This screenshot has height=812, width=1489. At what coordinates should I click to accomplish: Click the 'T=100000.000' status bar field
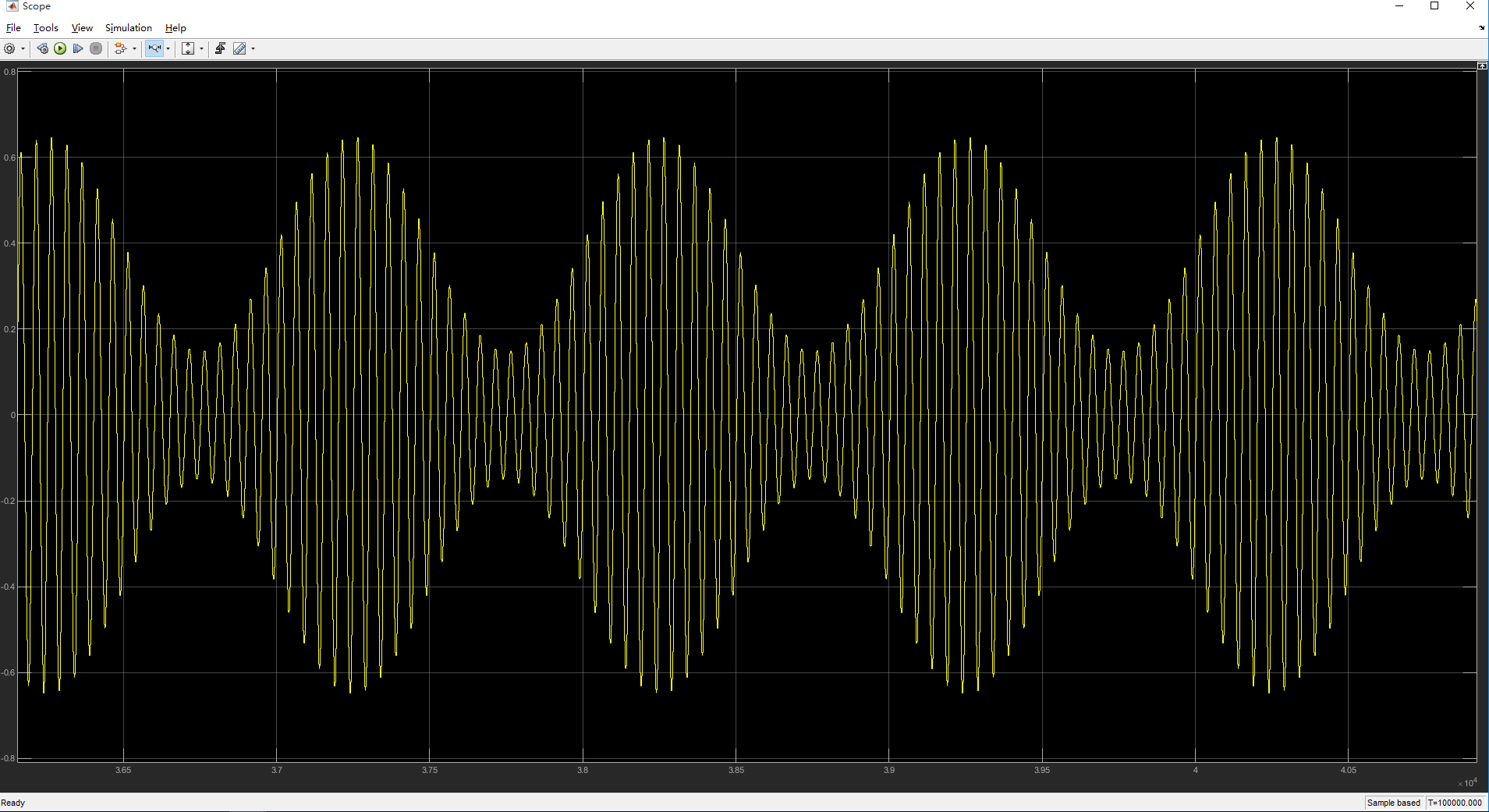1455,803
